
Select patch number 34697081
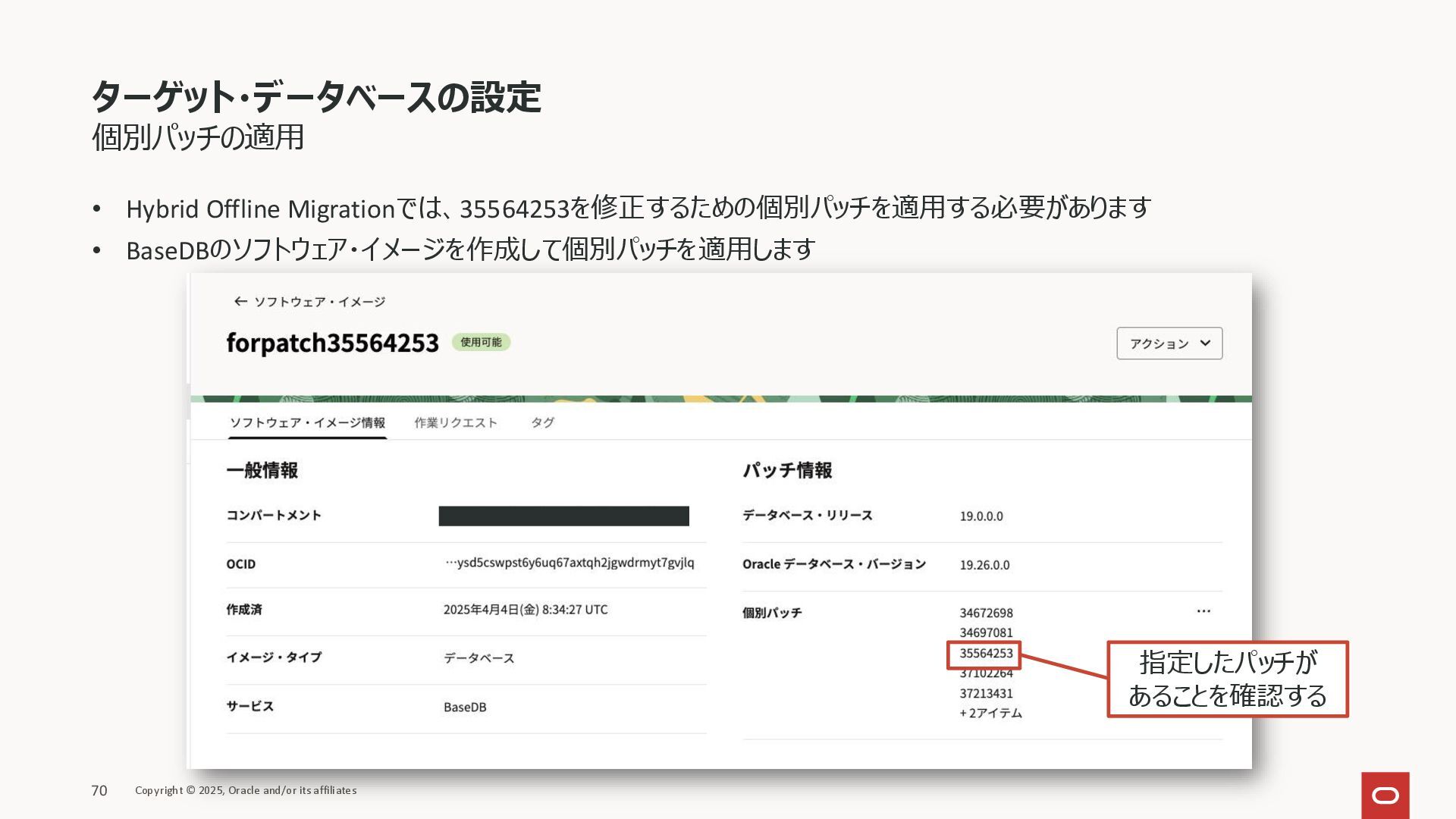[986, 632]
